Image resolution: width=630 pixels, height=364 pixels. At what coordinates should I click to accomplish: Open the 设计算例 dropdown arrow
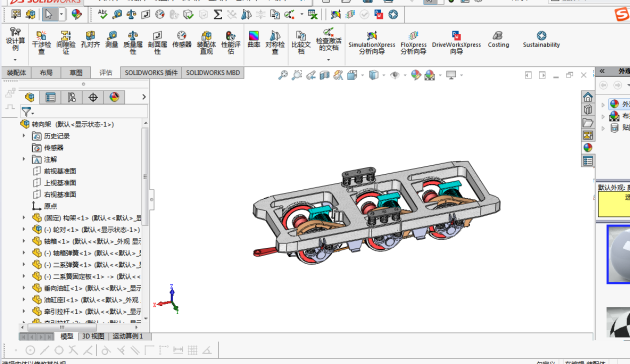[x=15, y=60]
